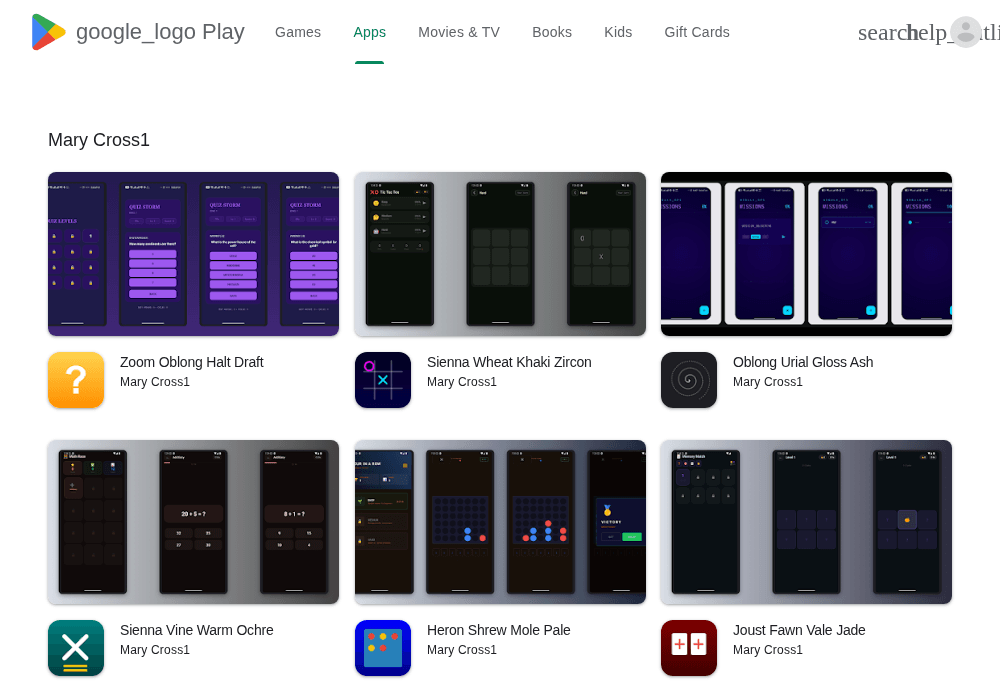Open the Gift Cards tab
The width and height of the screenshot is (1000, 700).
pos(697,32)
